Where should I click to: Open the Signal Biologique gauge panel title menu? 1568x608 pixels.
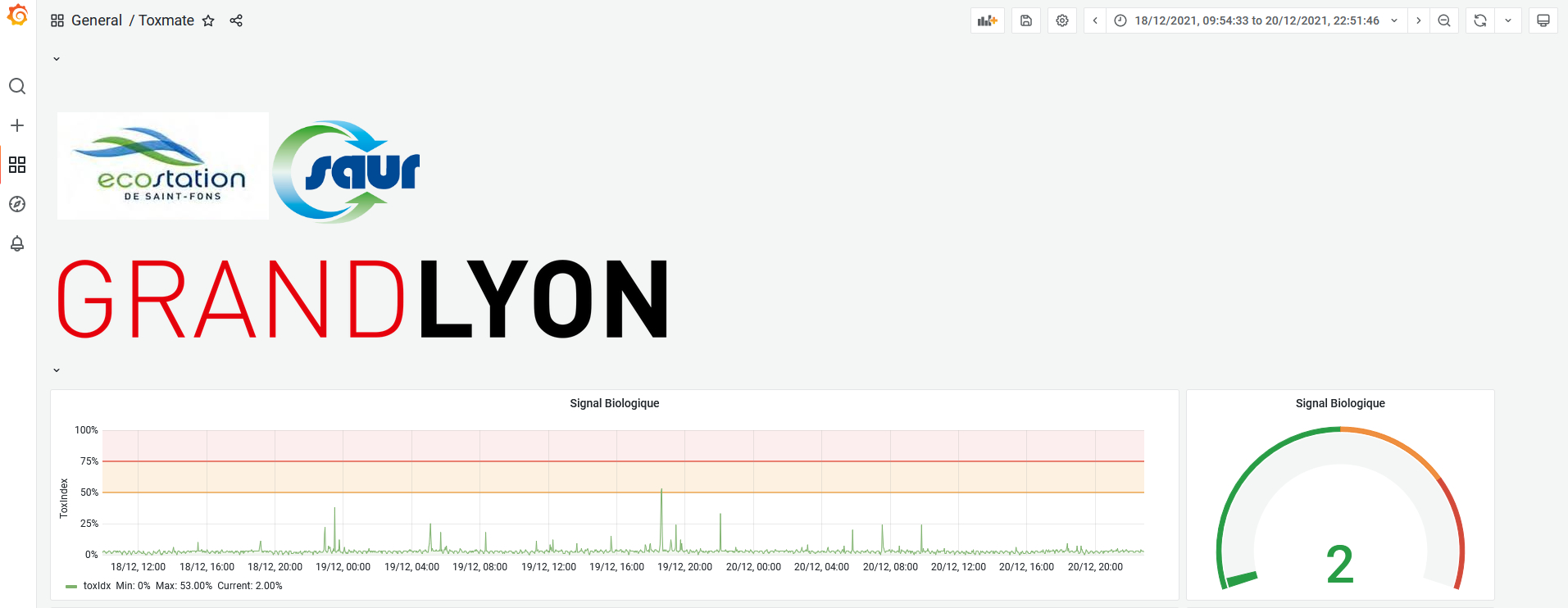1340,403
